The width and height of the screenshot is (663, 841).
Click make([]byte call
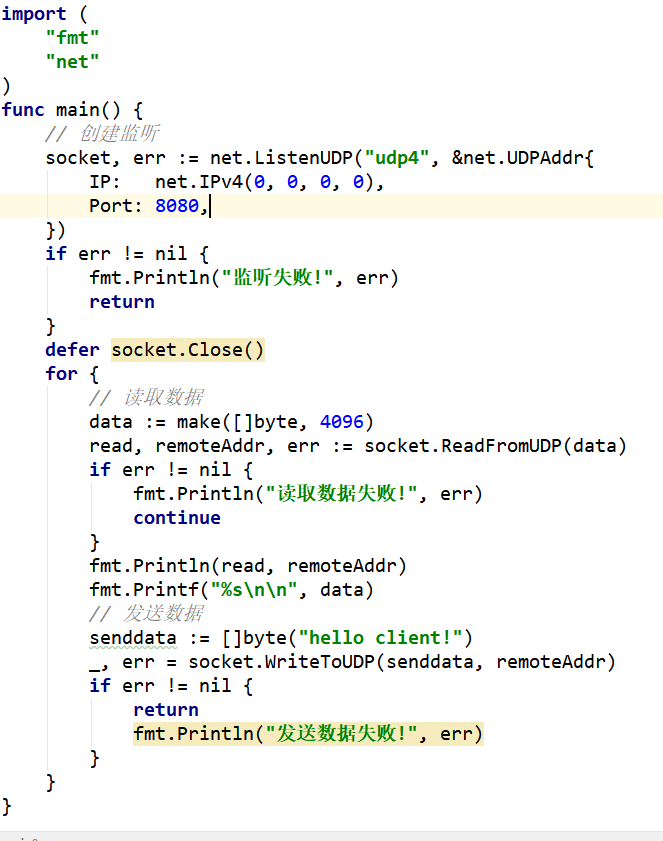click(x=237, y=422)
